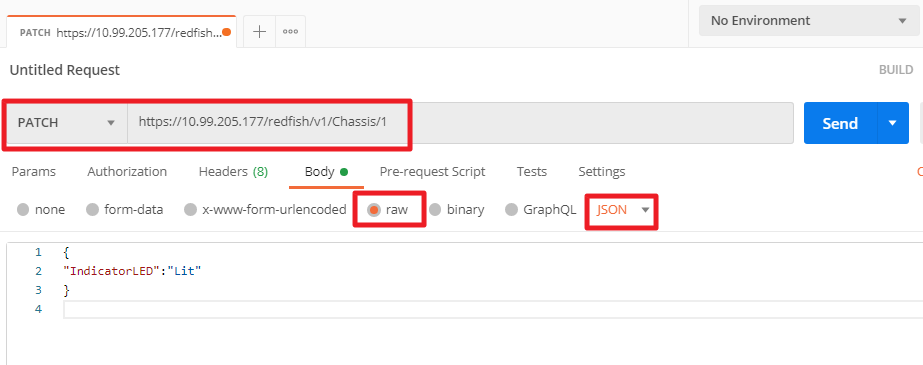Open the Authorization tab
The image size is (923, 365).
127,172
